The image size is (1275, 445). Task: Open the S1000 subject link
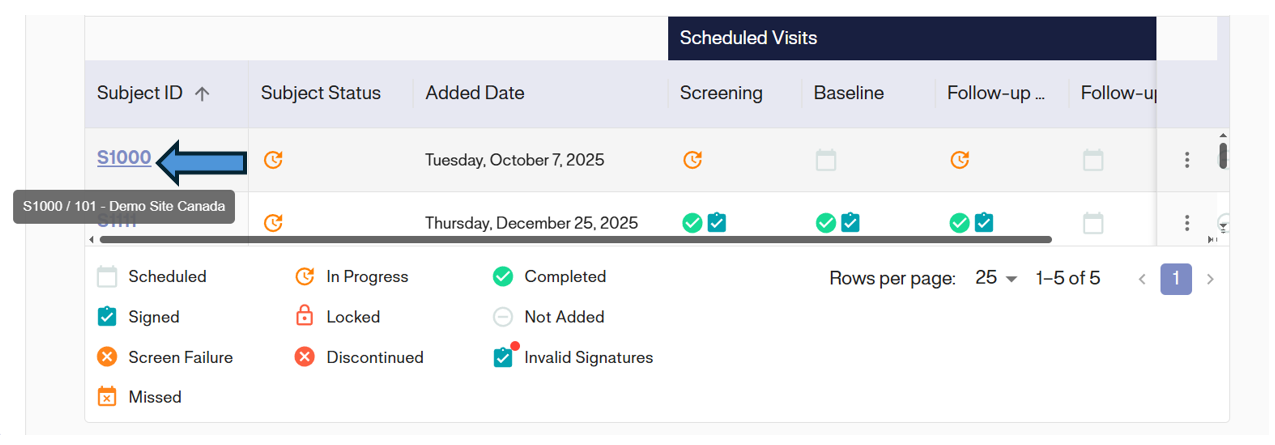click(x=124, y=158)
